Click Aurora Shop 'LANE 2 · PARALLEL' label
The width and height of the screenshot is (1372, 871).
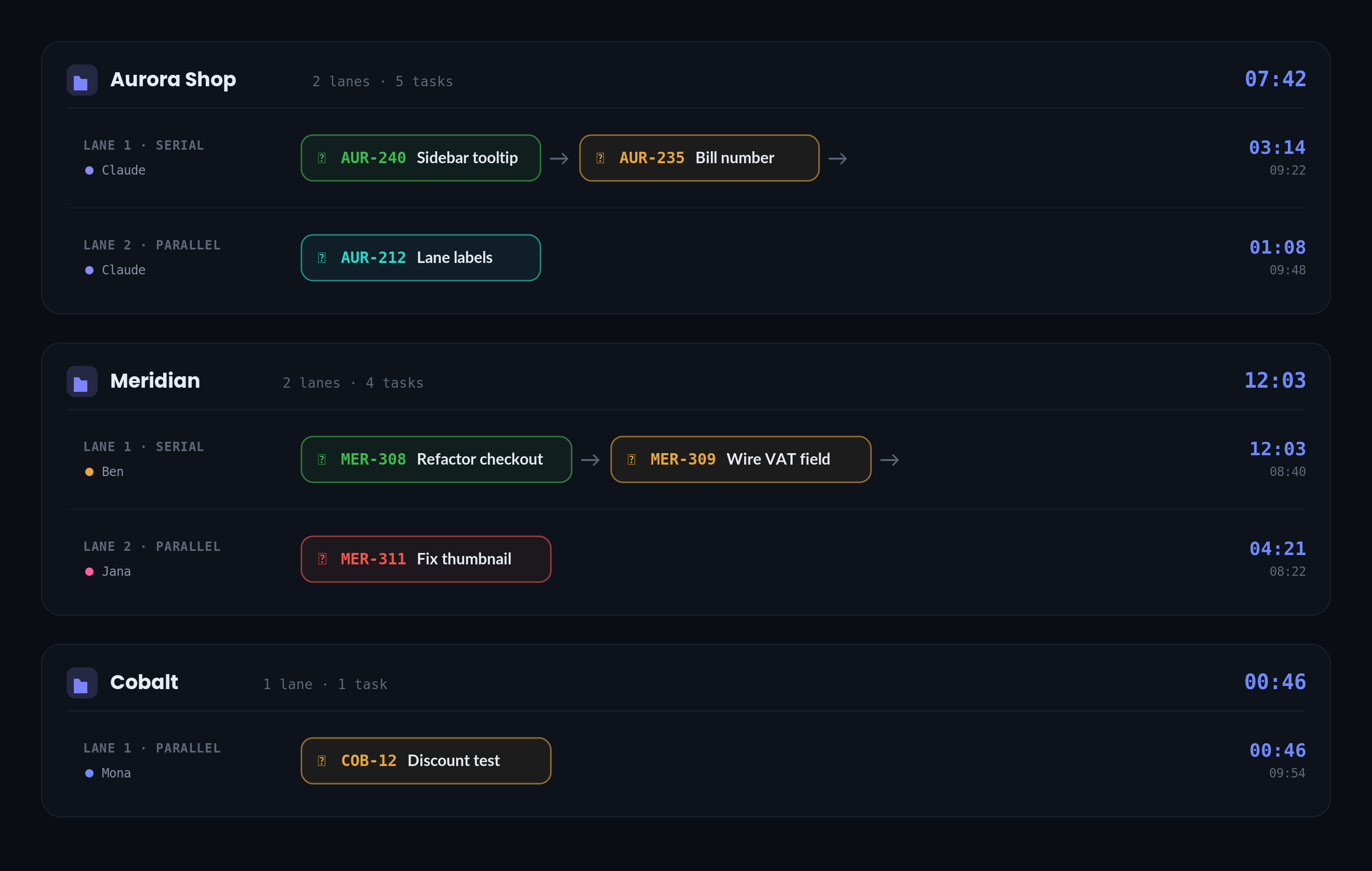[152, 245]
